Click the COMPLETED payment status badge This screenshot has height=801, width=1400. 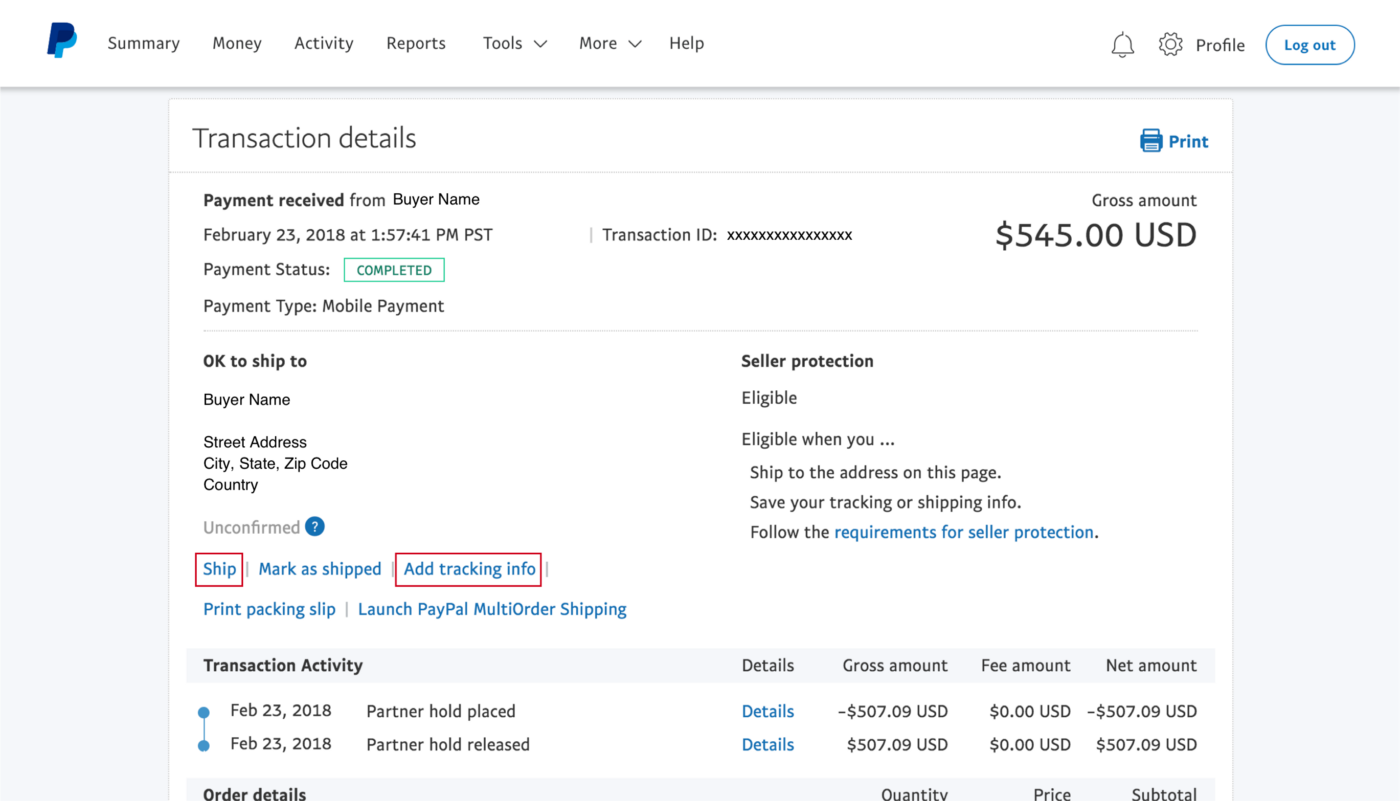pyautogui.click(x=393, y=269)
